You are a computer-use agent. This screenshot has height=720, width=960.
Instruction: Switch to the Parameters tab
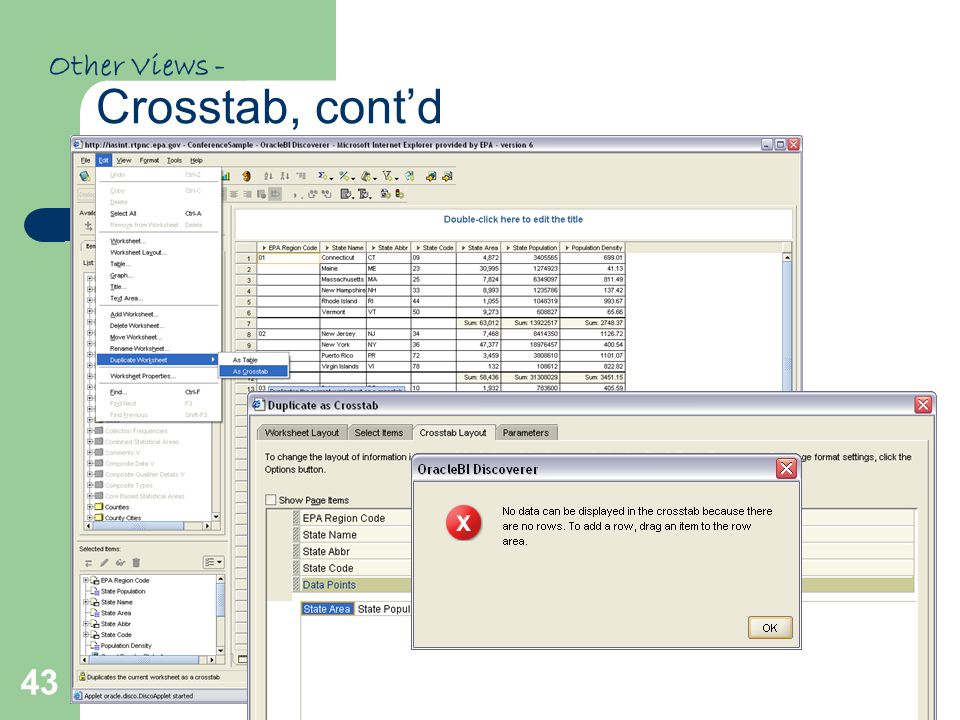click(526, 432)
